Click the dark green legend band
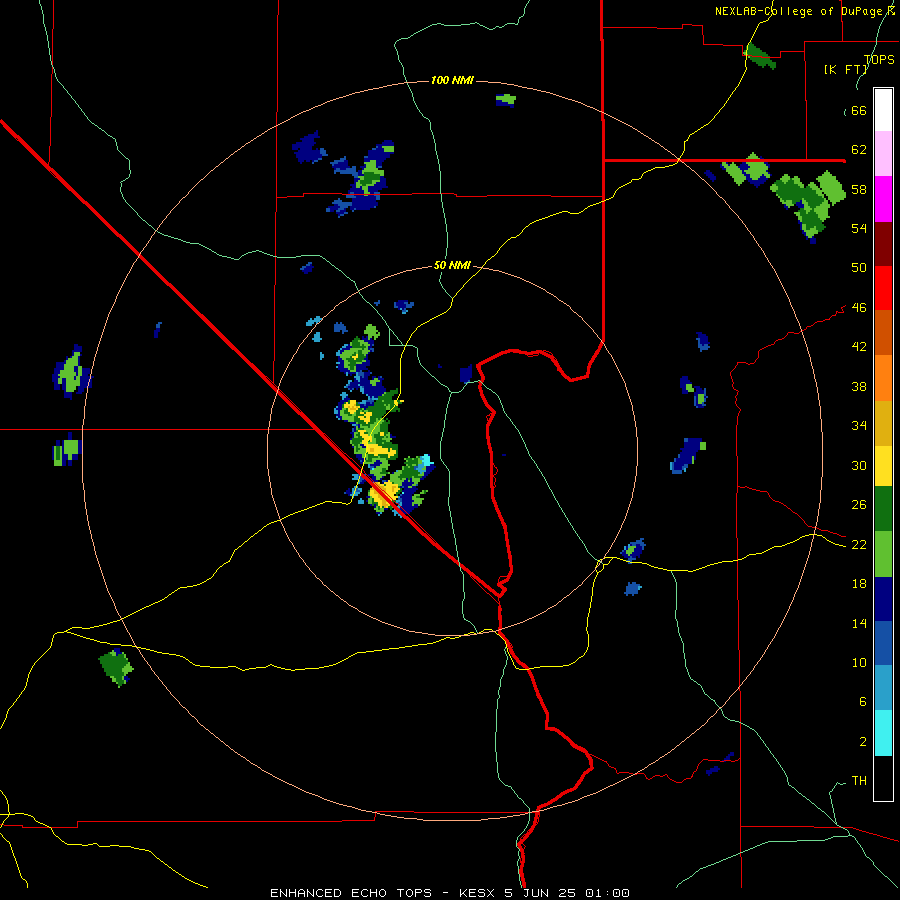The image size is (900, 900). pos(883,509)
